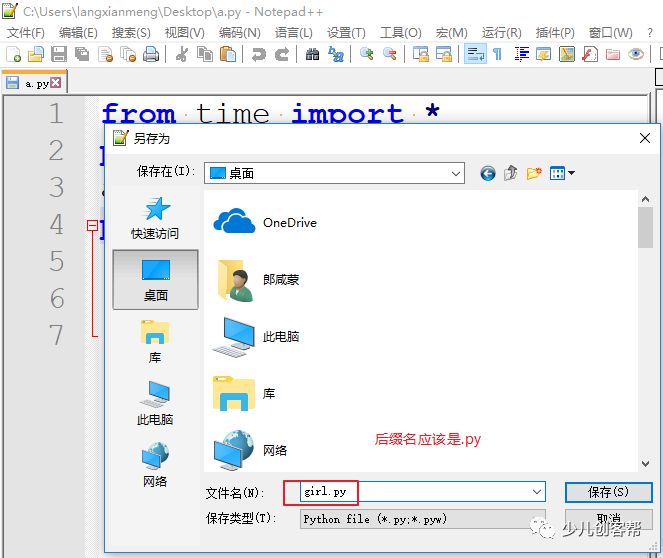Open the 工具(O) menu
This screenshot has width=663, height=558.
(400, 33)
